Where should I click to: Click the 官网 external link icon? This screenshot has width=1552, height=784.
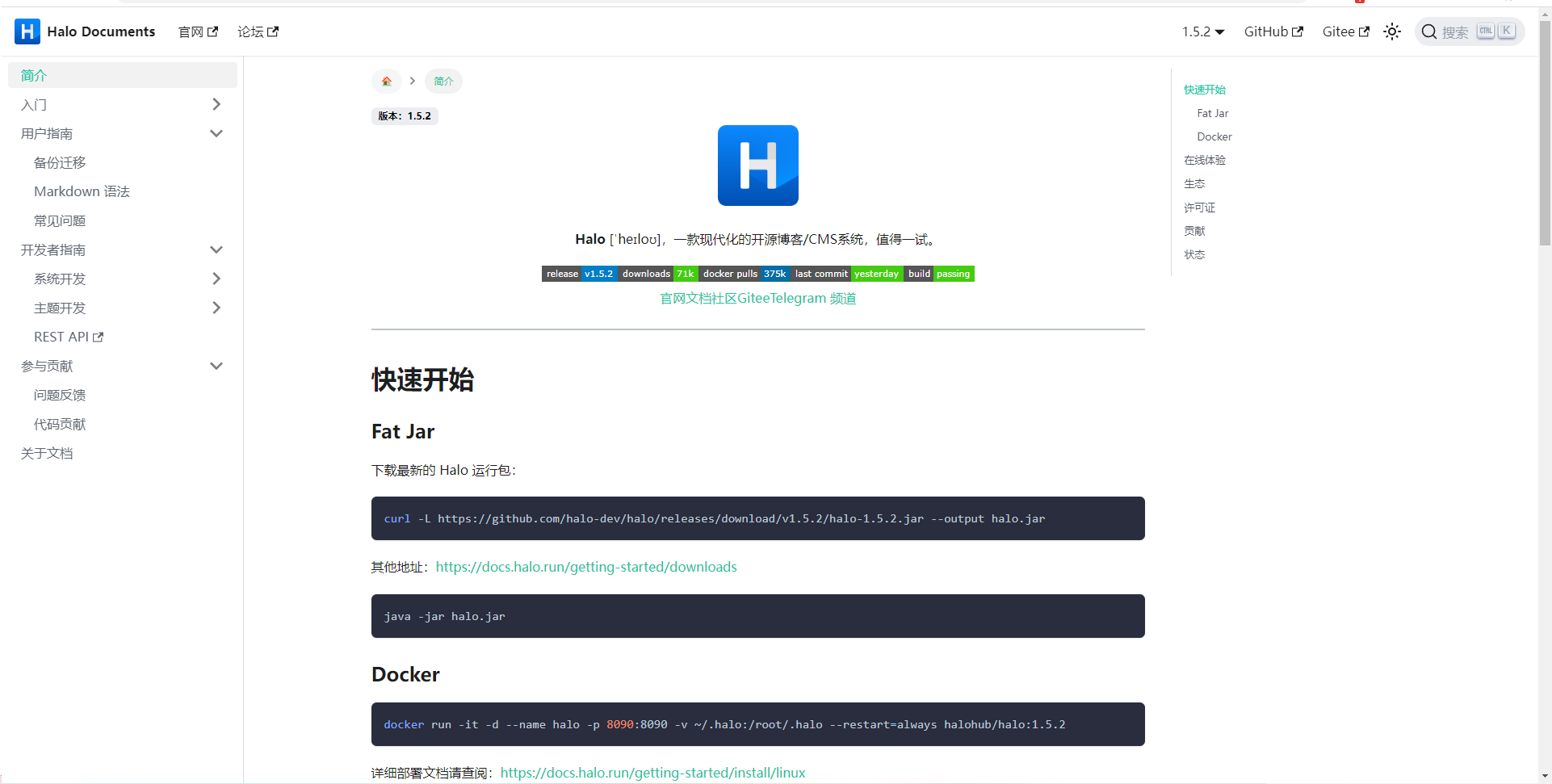click(212, 30)
